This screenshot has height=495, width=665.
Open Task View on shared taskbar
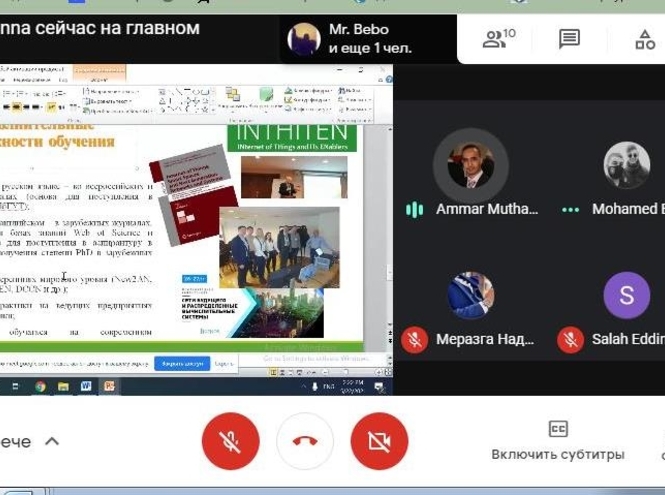[15, 386]
